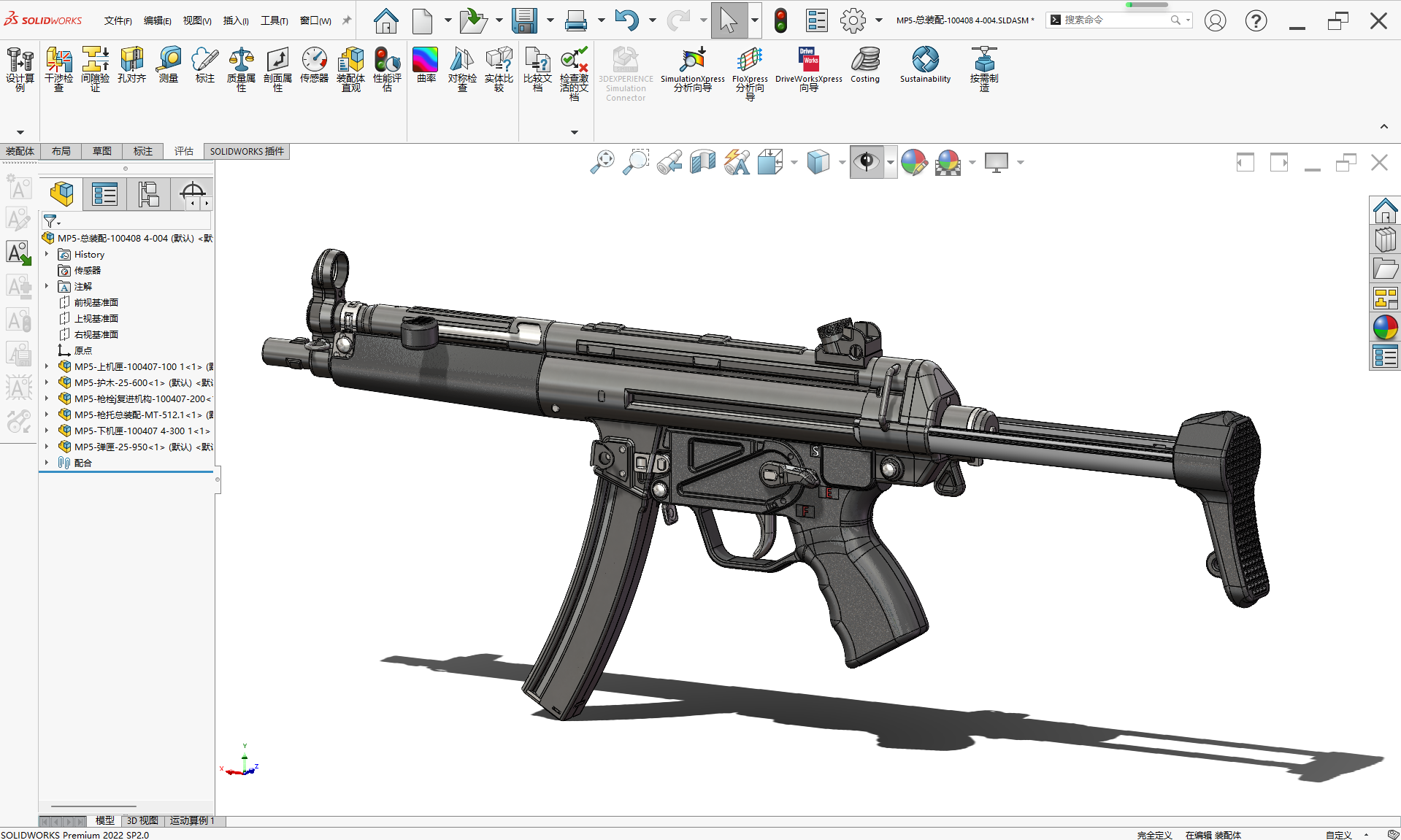Open the Options gear icon

[x=853, y=20]
